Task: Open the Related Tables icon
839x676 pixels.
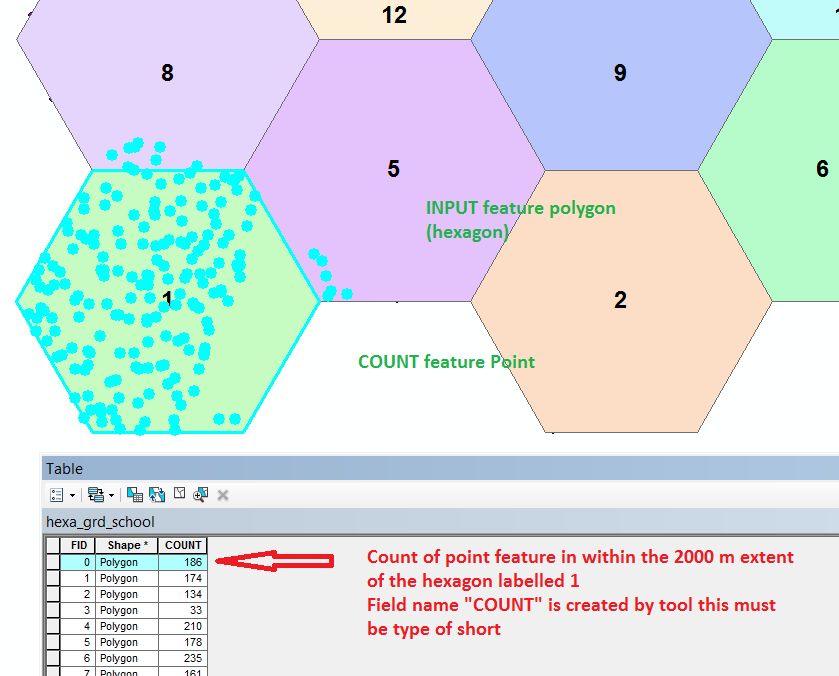Action: [x=96, y=495]
